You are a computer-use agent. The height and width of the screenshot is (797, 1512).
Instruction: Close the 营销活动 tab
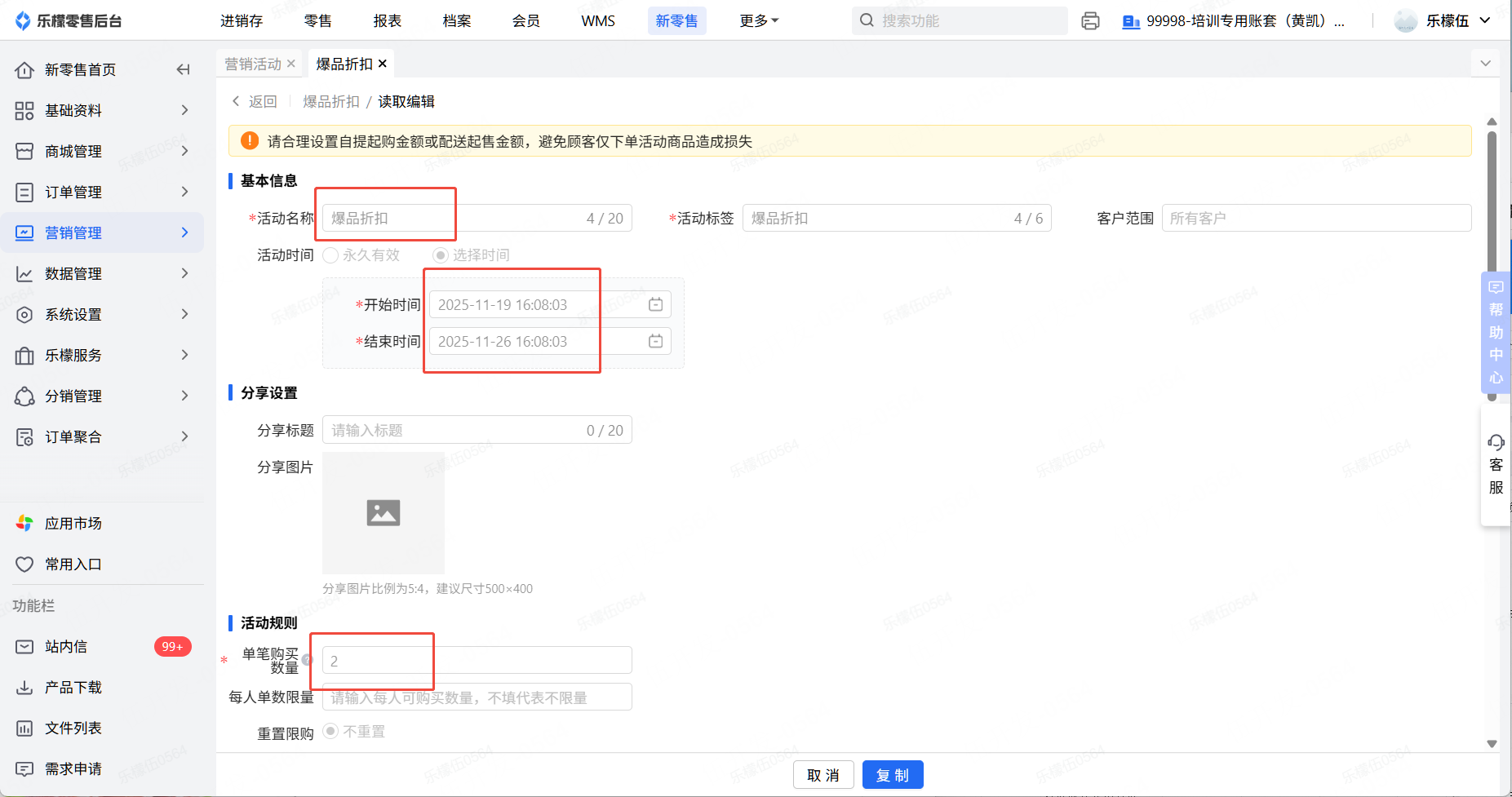point(291,64)
